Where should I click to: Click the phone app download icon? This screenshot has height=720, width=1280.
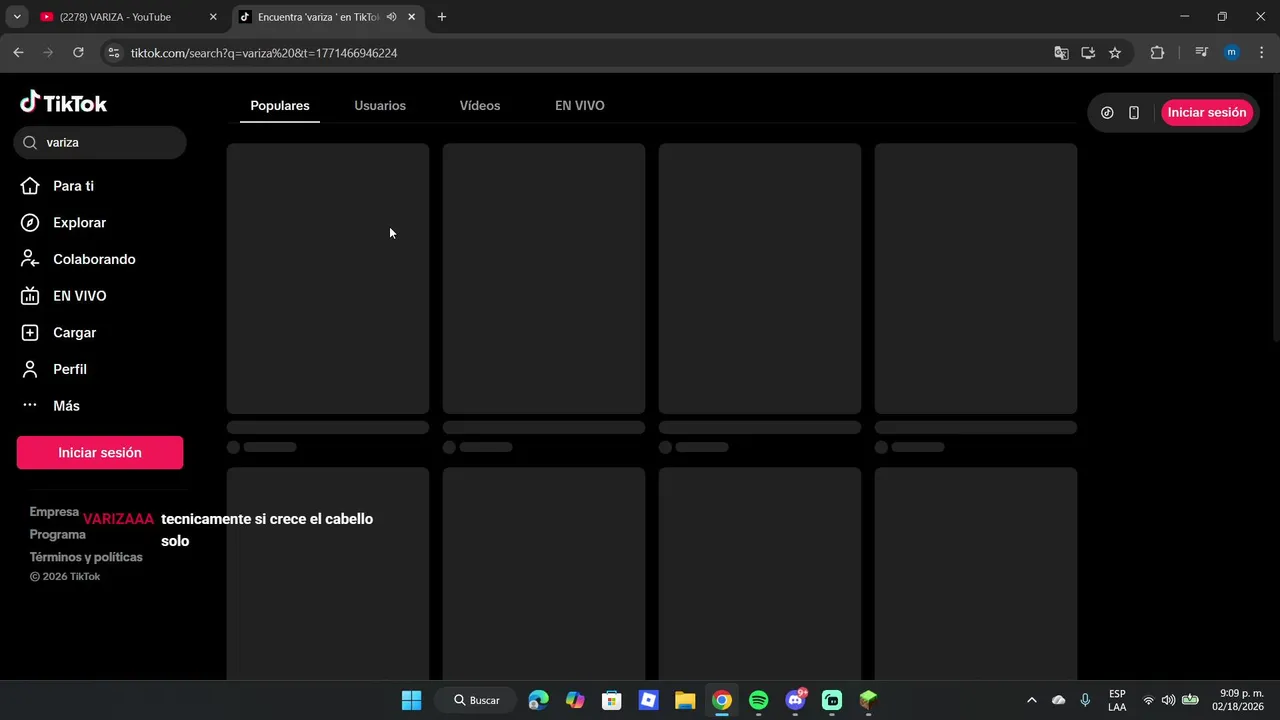coord(1134,113)
